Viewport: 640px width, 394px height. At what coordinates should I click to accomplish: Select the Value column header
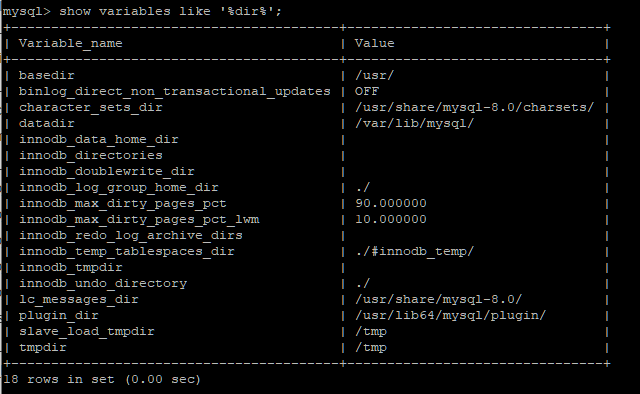pos(374,43)
